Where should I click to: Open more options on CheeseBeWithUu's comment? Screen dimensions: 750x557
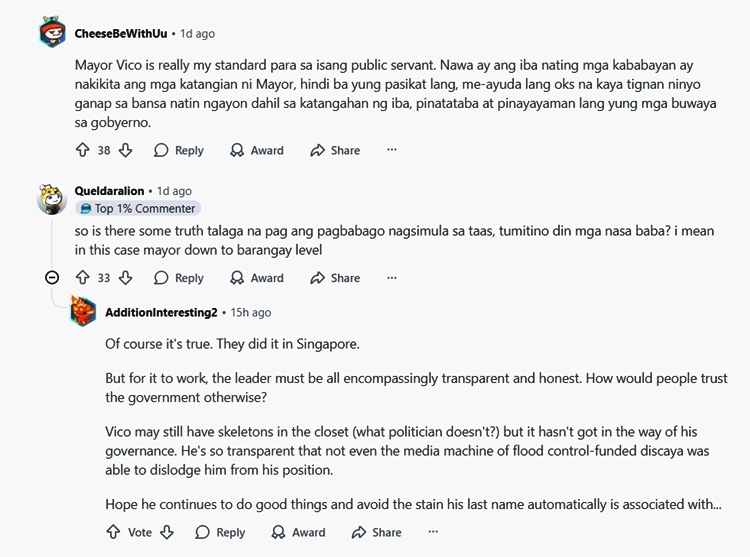pyautogui.click(x=391, y=150)
